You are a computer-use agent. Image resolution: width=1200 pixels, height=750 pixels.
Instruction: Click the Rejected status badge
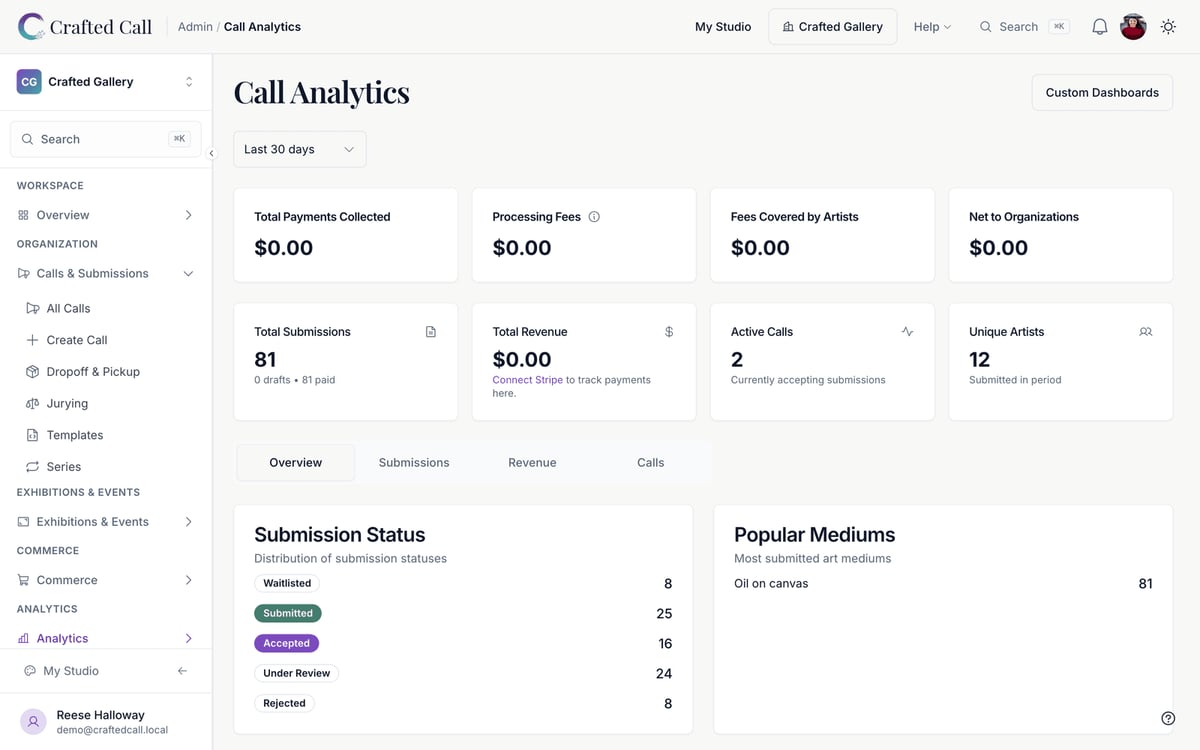click(284, 703)
